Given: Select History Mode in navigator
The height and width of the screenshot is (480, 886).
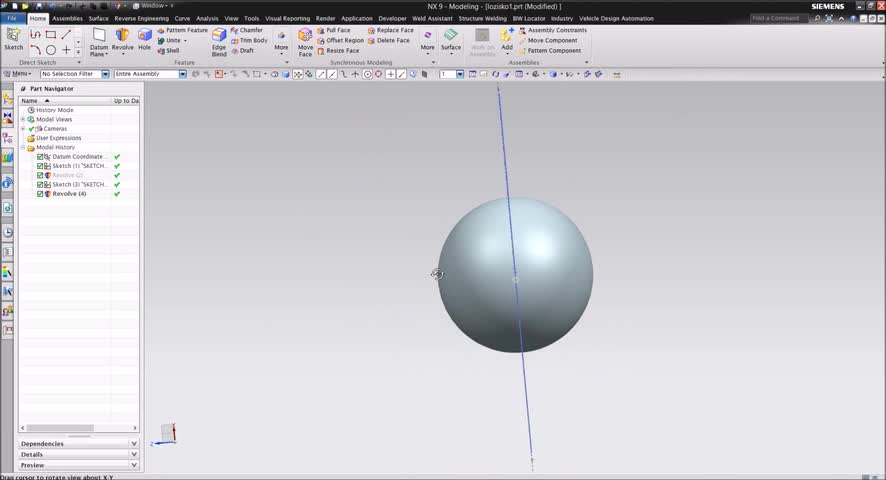Looking at the screenshot, I should (54, 110).
